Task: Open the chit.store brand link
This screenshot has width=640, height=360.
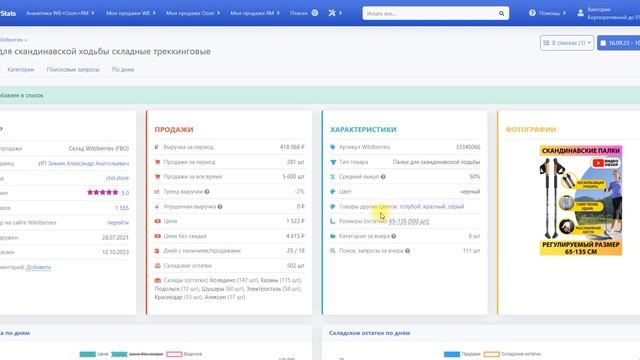Action: pos(117,178)
